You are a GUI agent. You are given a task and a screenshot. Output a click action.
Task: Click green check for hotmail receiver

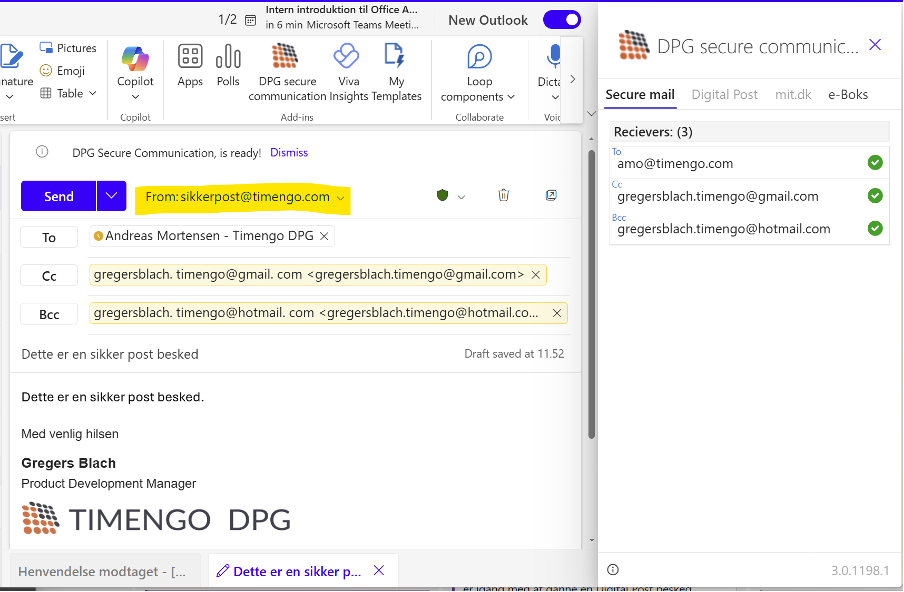875,228
